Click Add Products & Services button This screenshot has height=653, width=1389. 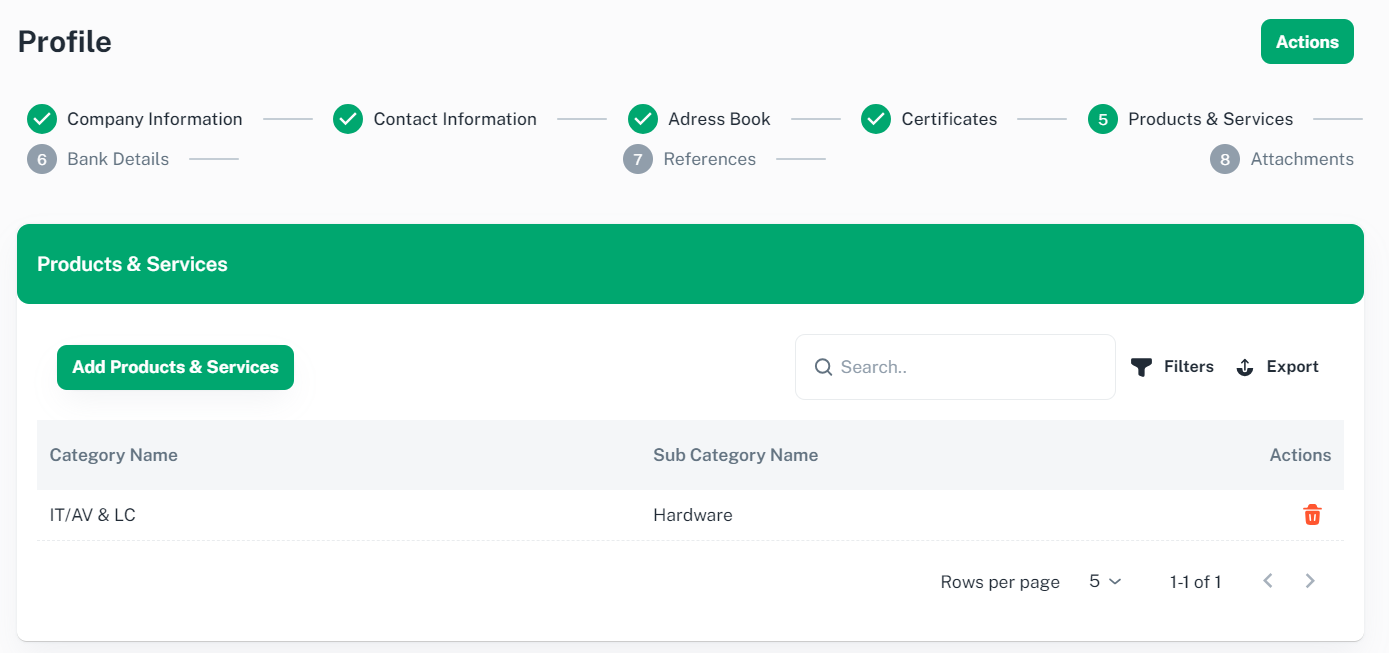click(x=175, y=367)
